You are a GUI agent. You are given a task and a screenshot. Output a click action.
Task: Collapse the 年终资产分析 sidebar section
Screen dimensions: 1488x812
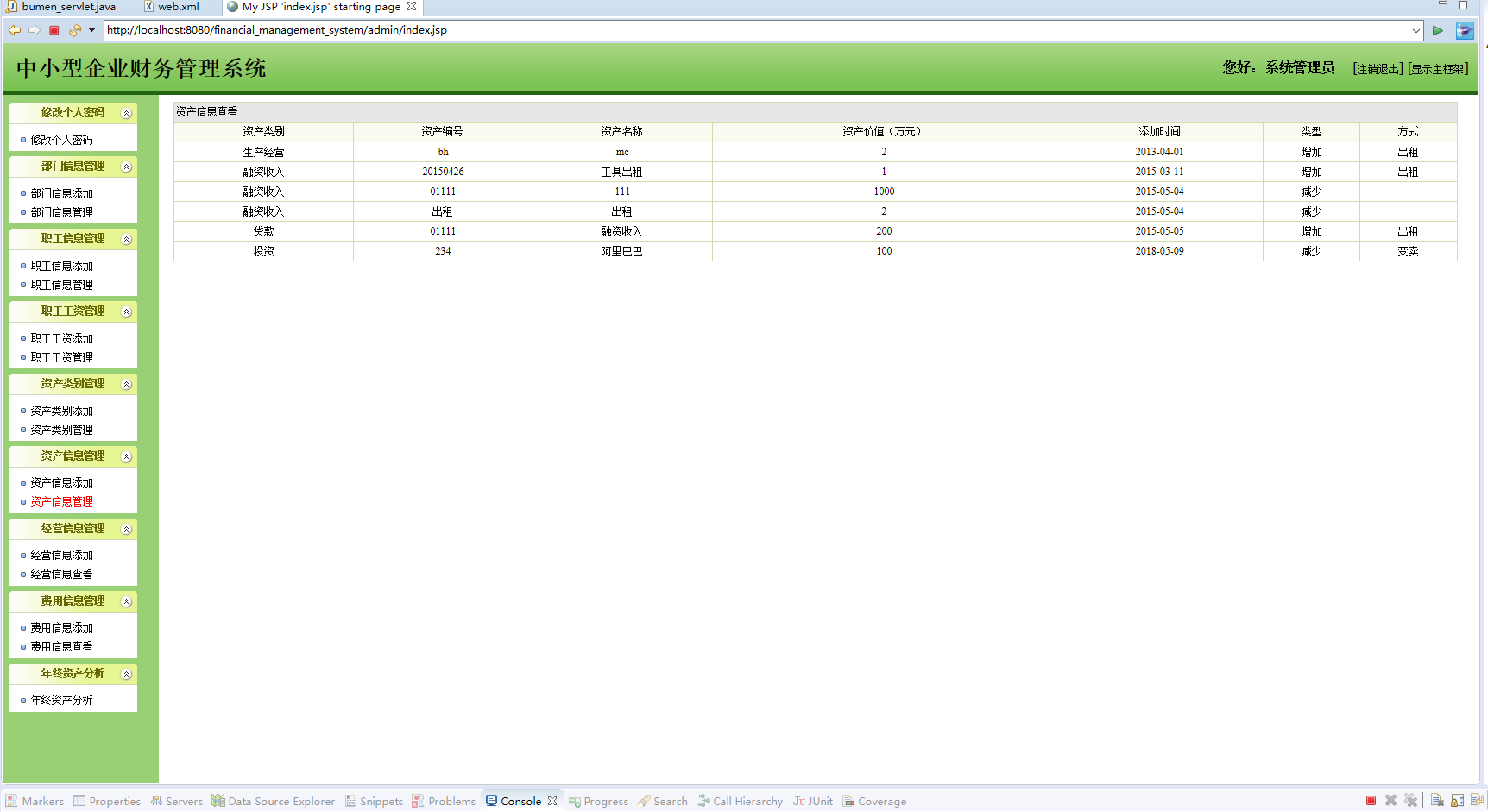126,674
